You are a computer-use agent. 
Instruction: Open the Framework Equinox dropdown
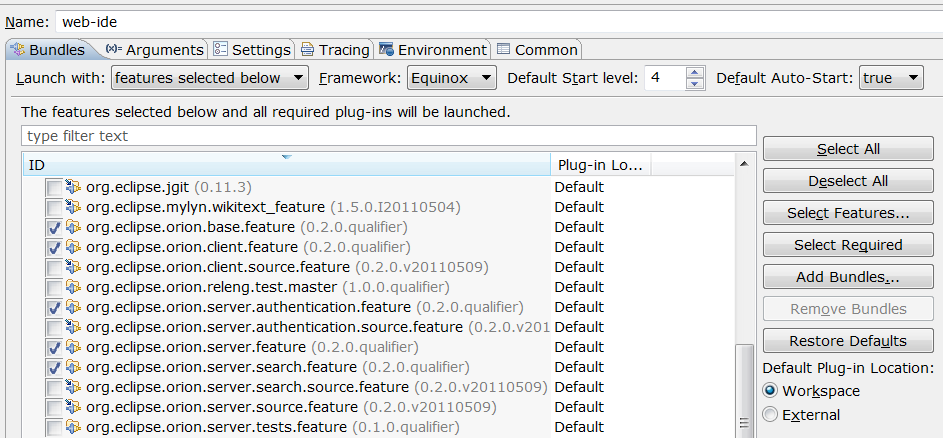[452, 78]
